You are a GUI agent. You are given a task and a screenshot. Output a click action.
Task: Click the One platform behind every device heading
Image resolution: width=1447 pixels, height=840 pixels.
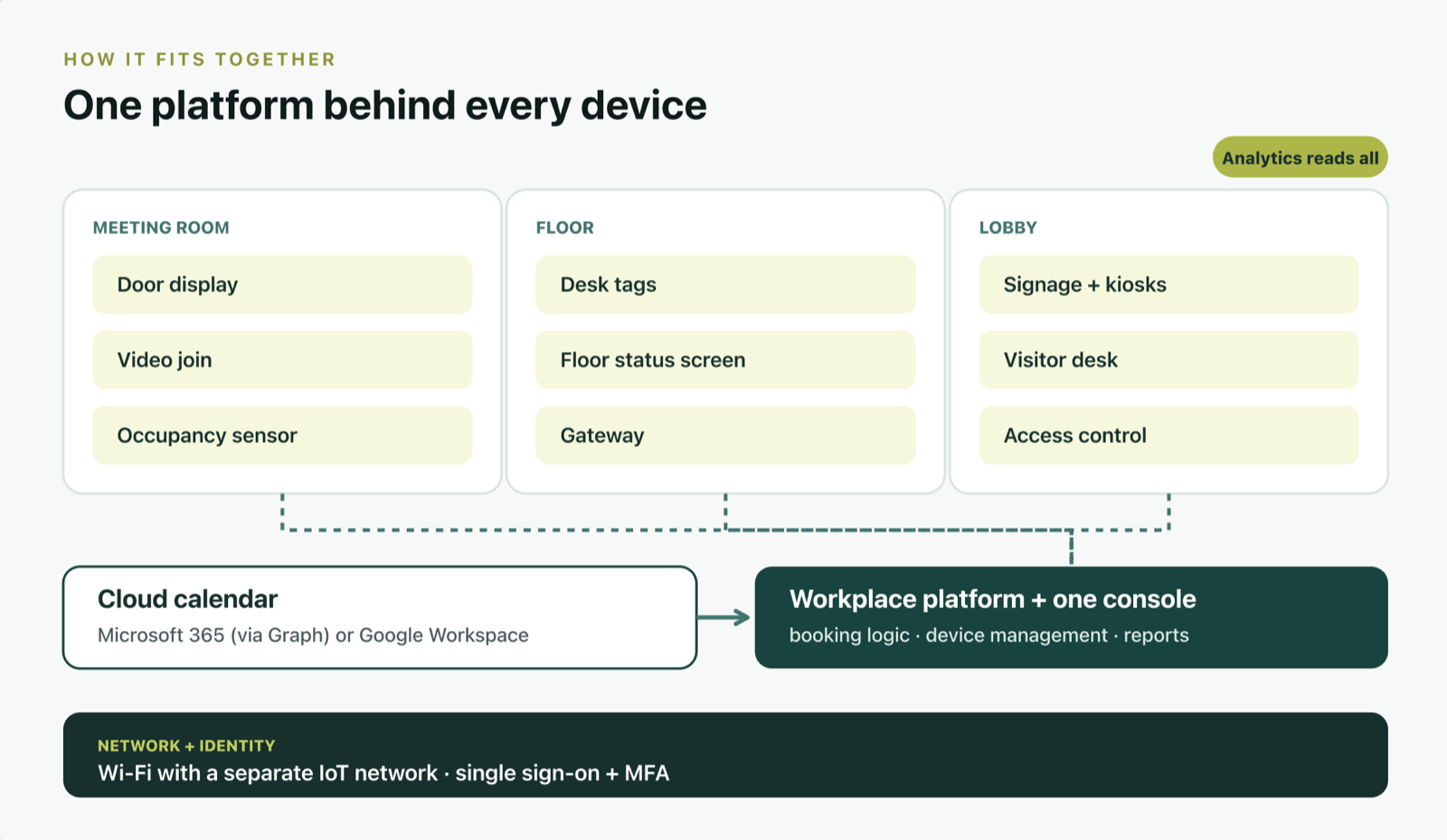(385, 106)
